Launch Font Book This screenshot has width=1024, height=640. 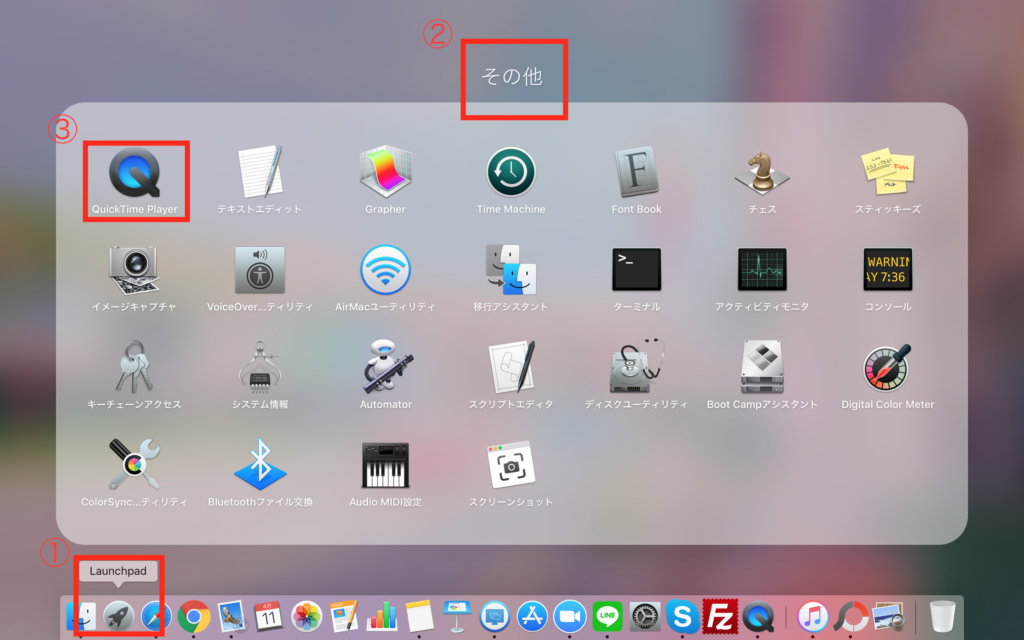637,172
